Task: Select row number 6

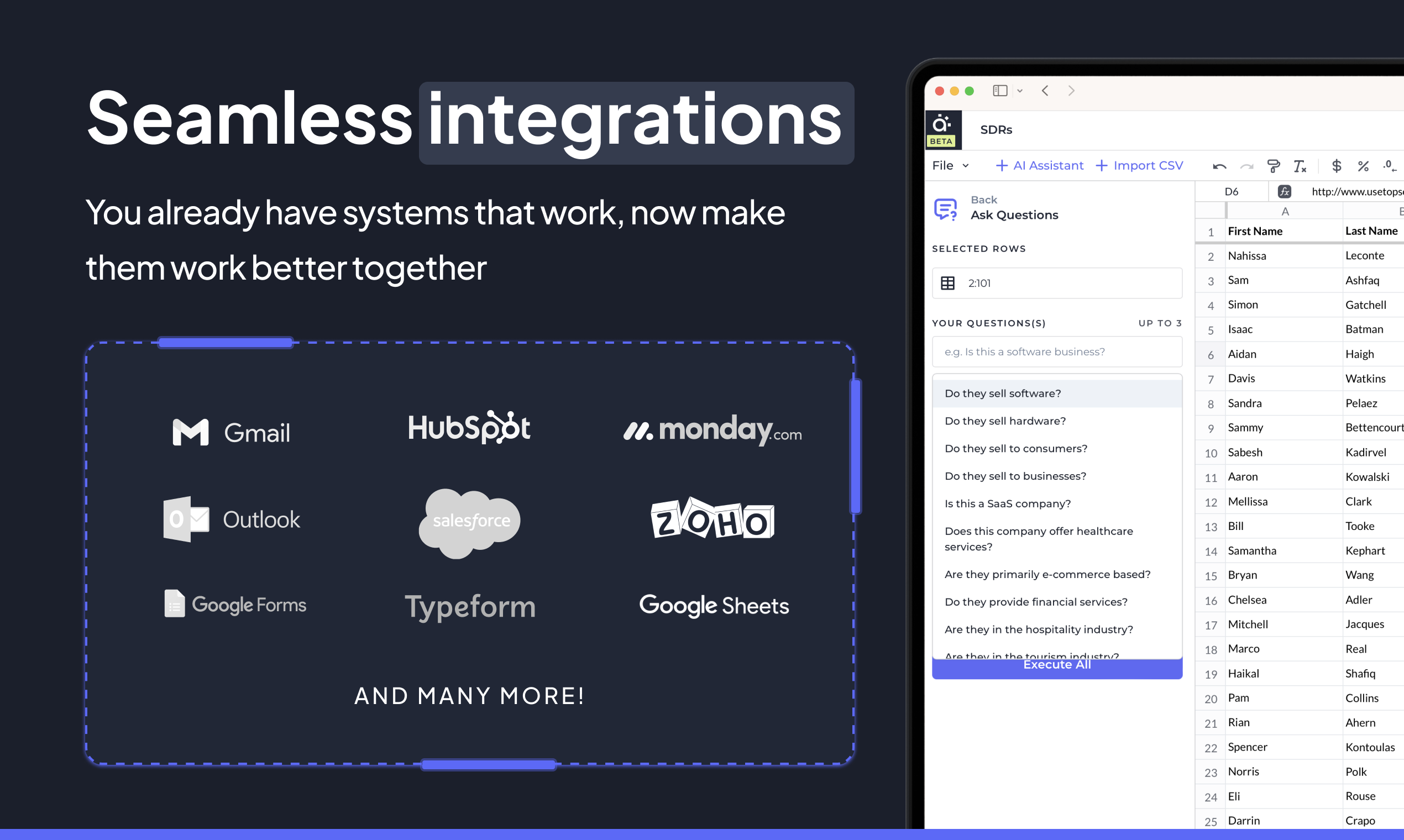Action: coord(1211,355)
